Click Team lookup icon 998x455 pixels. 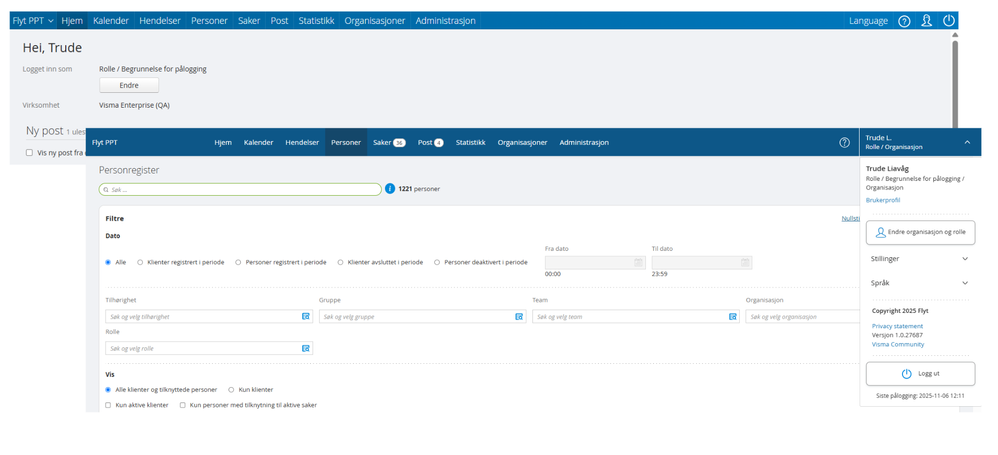pyautogui.click(x=733, y=316)
